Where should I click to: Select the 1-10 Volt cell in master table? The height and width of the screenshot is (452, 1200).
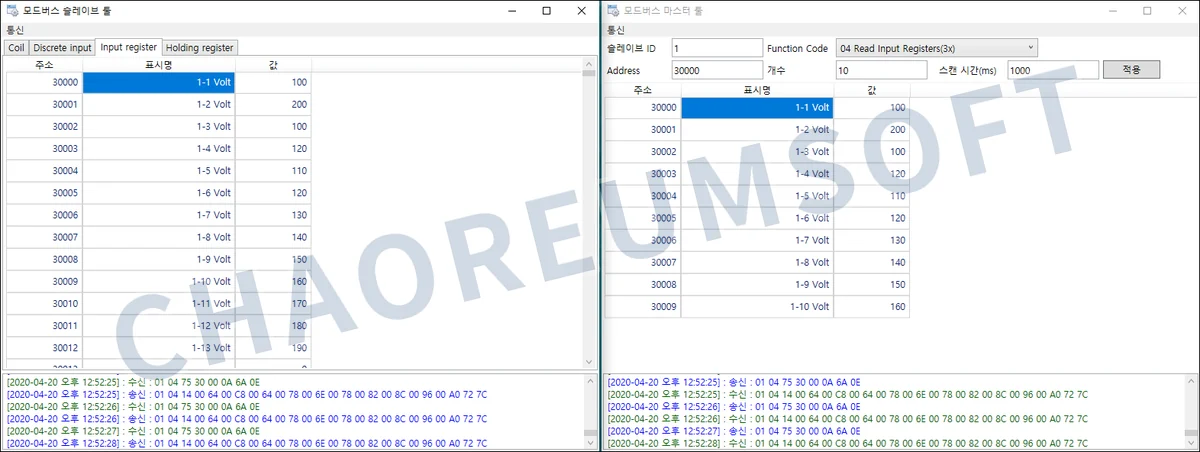(757, 306)
